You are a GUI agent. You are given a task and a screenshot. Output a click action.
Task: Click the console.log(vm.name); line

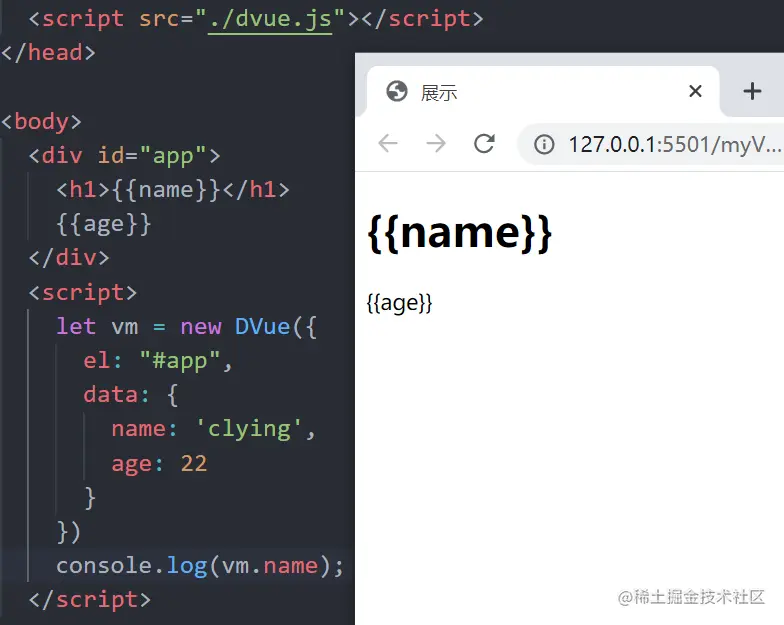point(200,566)
